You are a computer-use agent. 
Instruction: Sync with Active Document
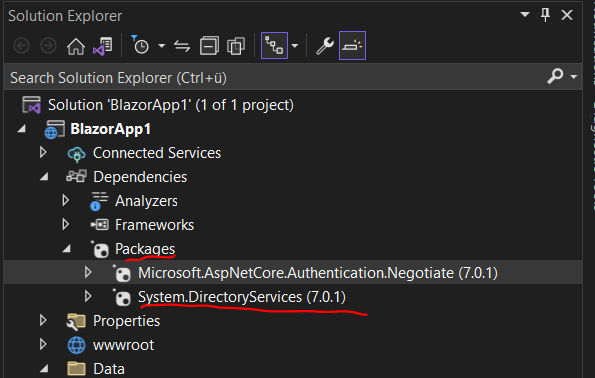182,46
